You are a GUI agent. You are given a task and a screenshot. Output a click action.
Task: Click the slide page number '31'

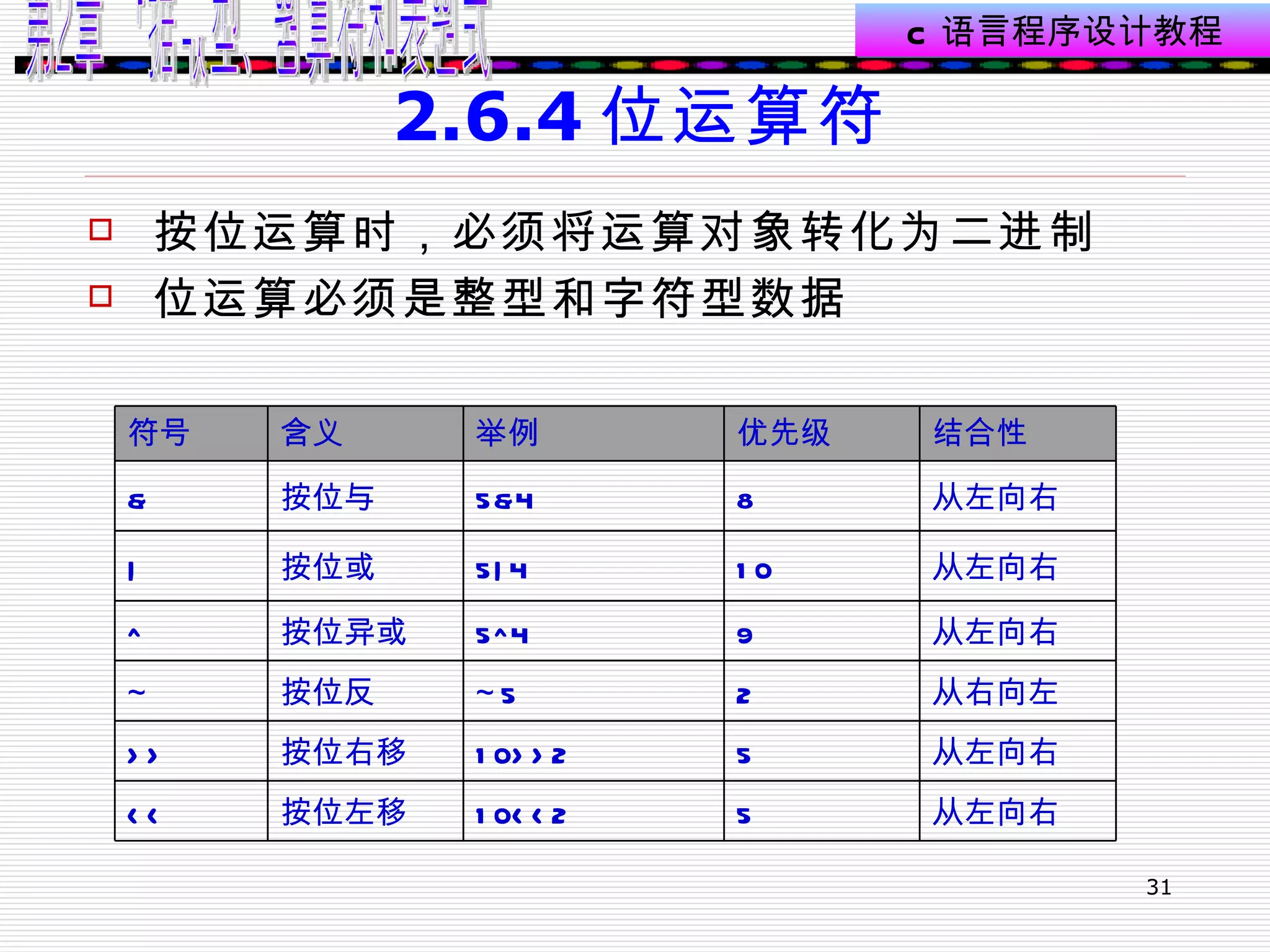tap(1159, 887)
